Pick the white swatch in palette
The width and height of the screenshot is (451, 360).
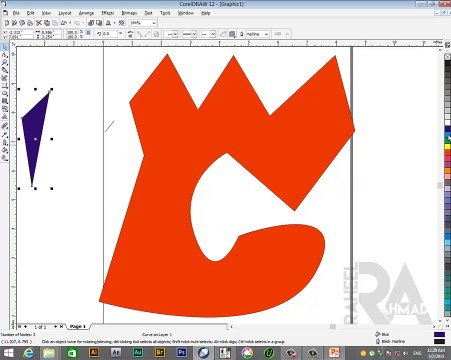(x=447, y=123)
